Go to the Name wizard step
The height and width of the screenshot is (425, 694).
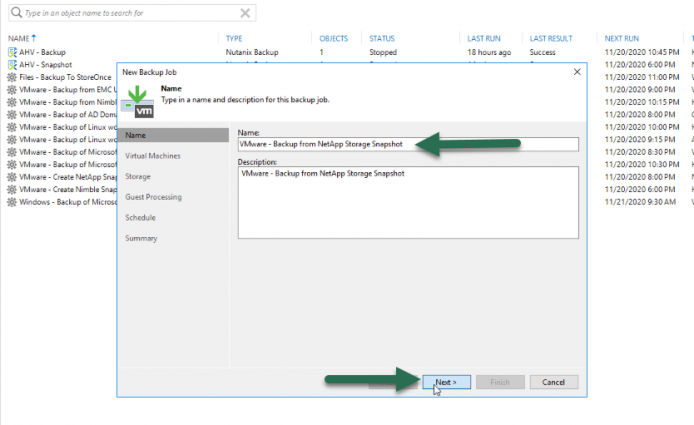pyautogui.click(x=173, y=135)
